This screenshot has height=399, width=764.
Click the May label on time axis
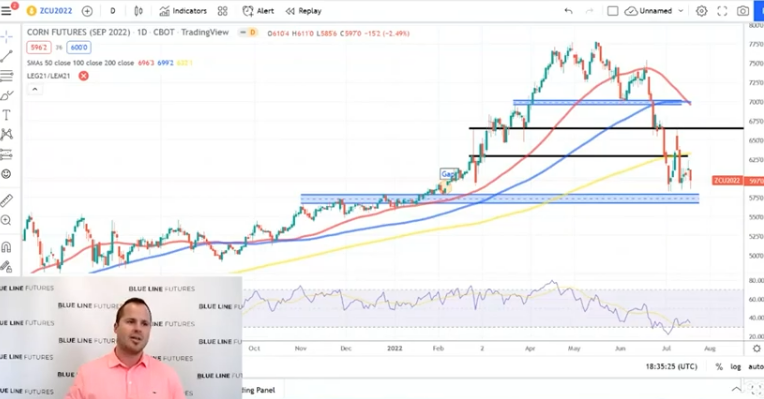(x=574, y=348)
